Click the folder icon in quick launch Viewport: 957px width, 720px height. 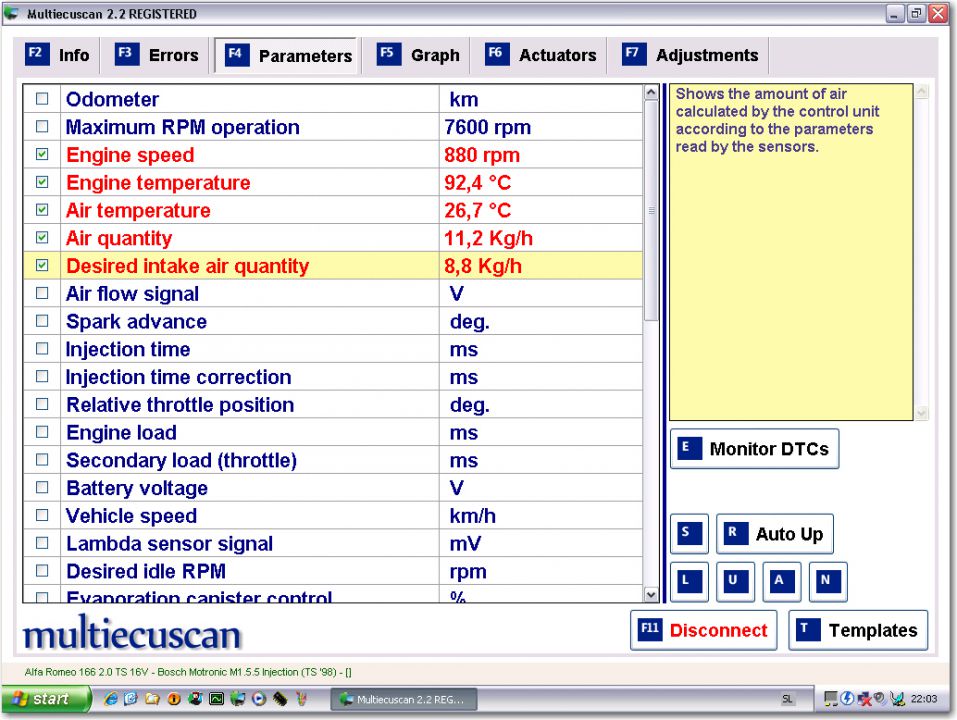[x=153, y=699]
